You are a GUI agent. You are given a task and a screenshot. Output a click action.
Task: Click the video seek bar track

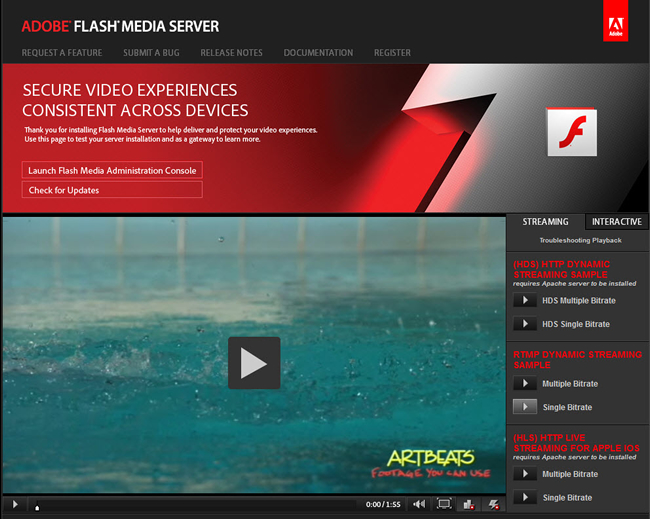click(195, 504)
